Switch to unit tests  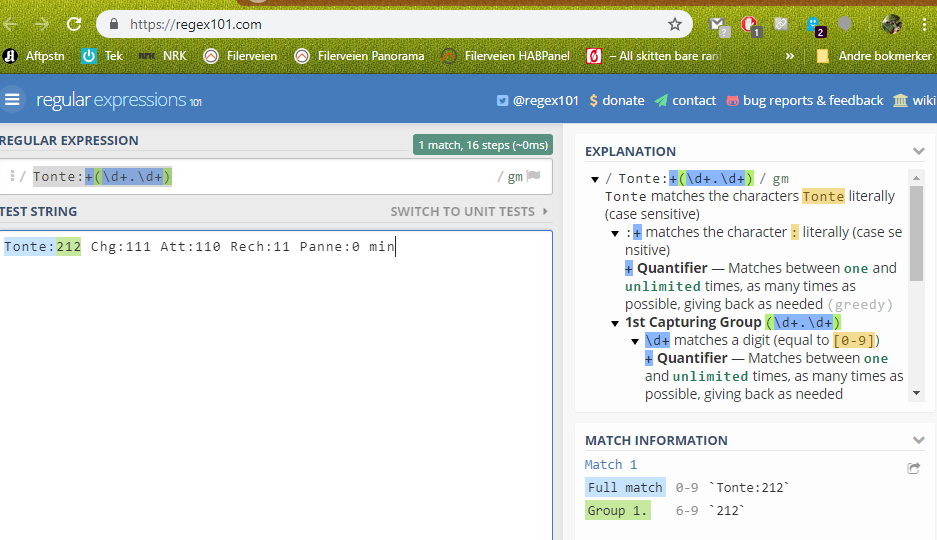coord(469,211)
